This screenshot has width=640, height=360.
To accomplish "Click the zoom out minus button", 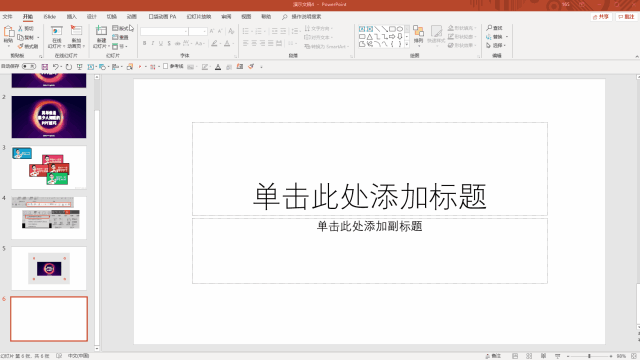I will (x=568, y=356).
